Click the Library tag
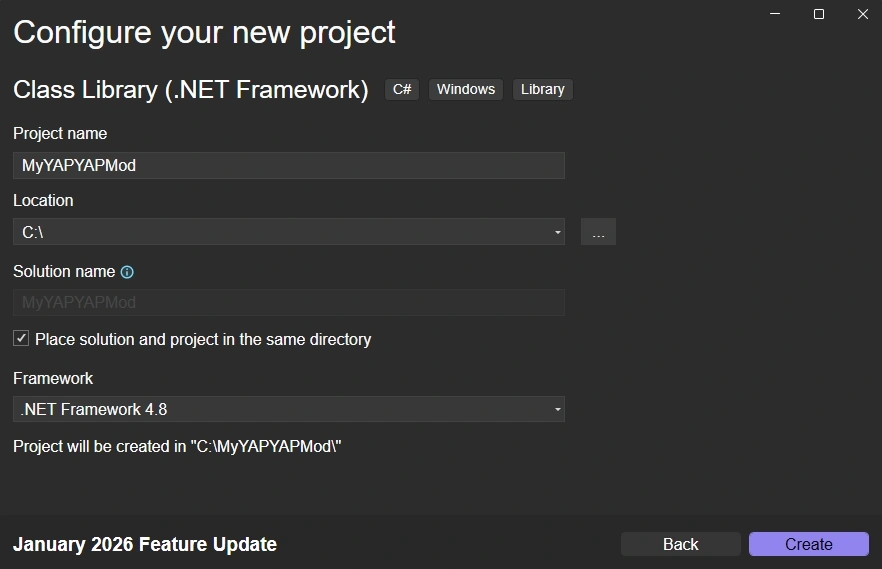Screen dimensions: 882x569 point(542,89)
